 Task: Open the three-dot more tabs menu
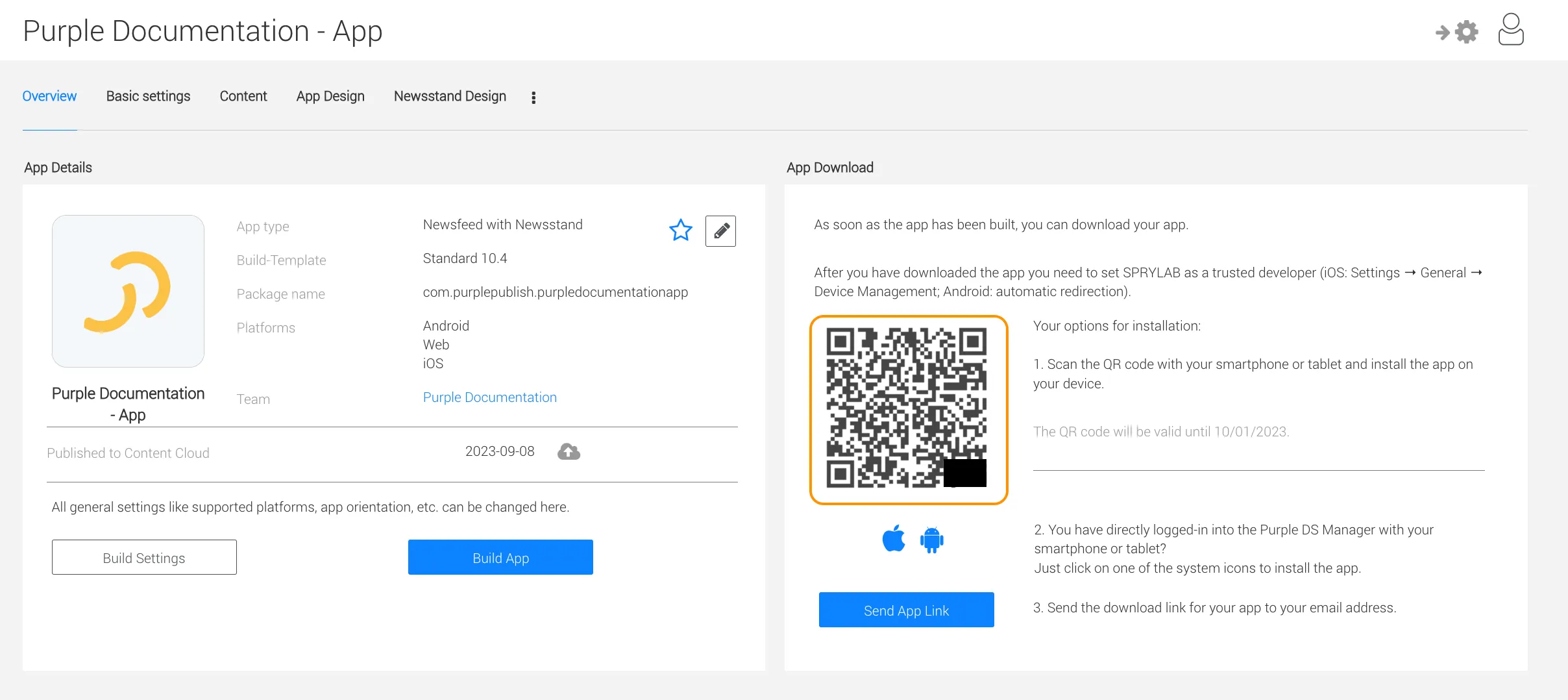tap(533, 97)
